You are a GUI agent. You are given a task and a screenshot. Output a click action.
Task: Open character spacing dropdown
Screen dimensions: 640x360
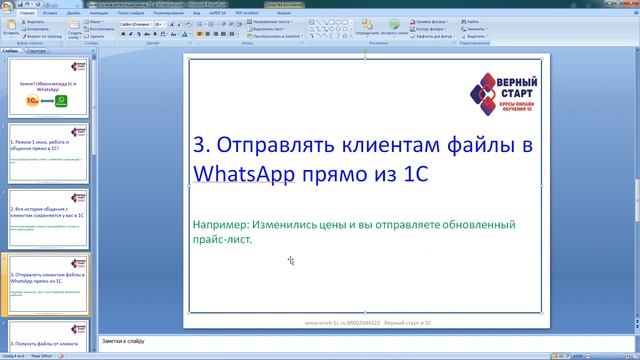(163, 34)
